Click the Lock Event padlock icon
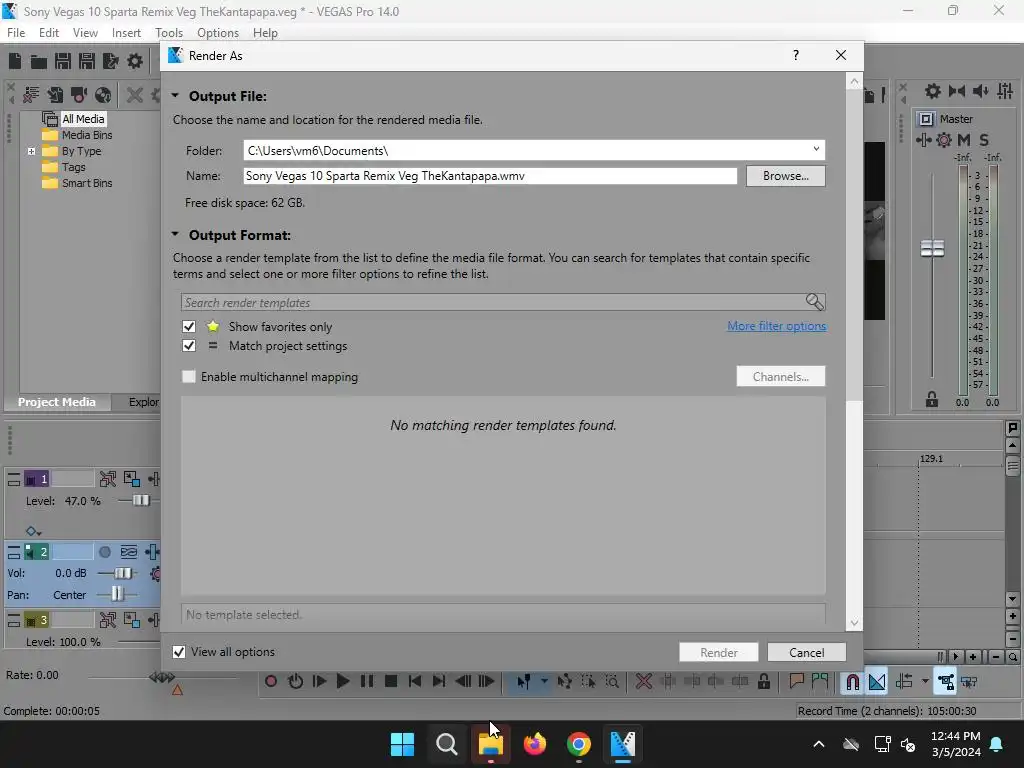This screenshot has width=1024, height=768. [763, 681]
